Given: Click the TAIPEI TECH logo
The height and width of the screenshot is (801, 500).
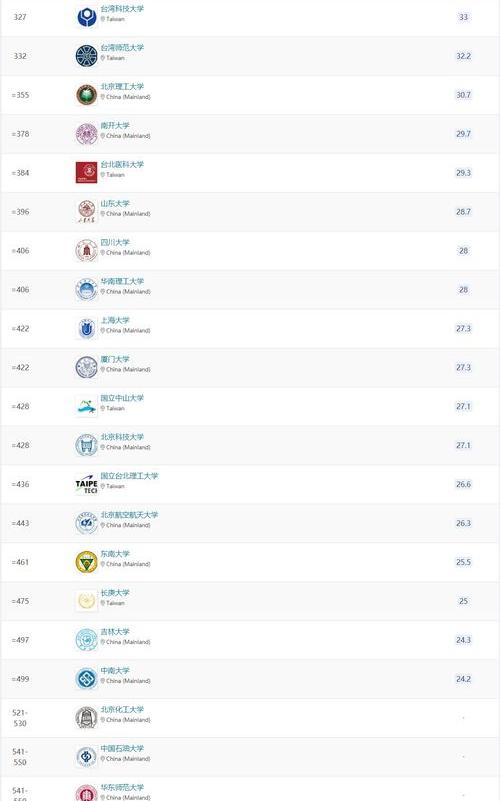Looking at the screenshot, I should click(86, 484).
